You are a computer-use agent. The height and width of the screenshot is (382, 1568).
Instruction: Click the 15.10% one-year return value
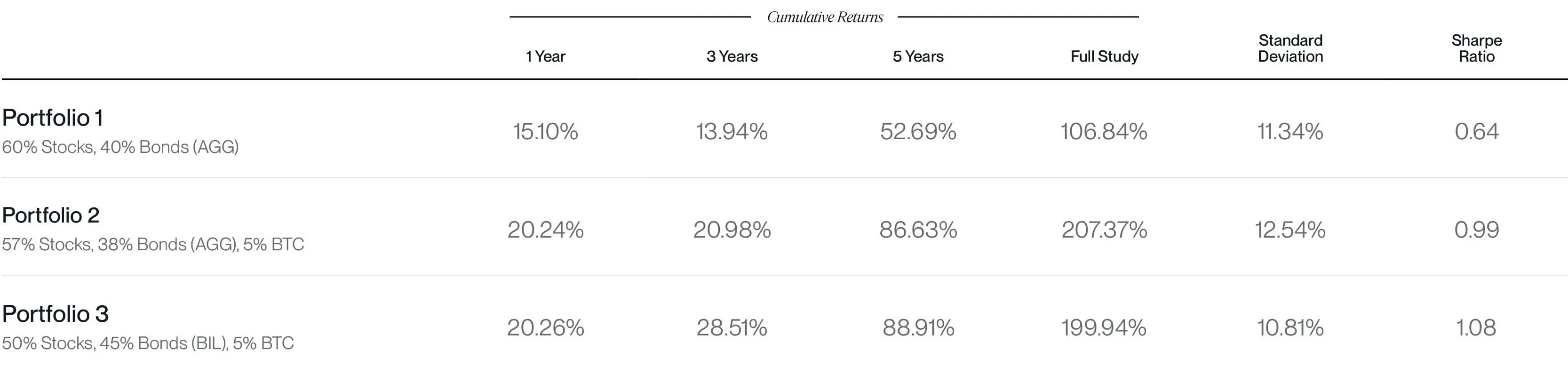[545, 131]
